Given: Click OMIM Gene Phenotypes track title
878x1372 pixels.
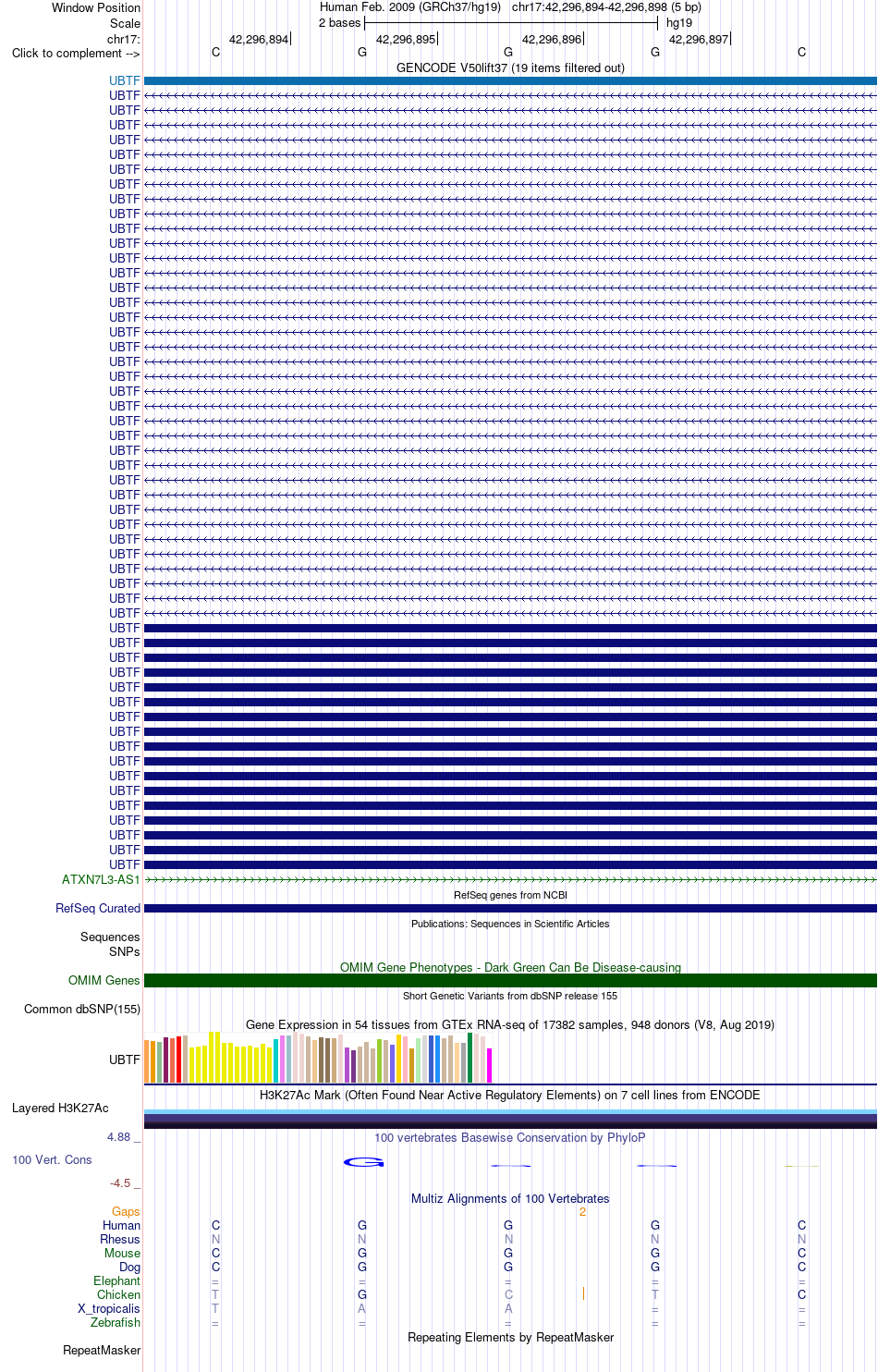Looking at the screenshot, I should [x=510, y=967].
